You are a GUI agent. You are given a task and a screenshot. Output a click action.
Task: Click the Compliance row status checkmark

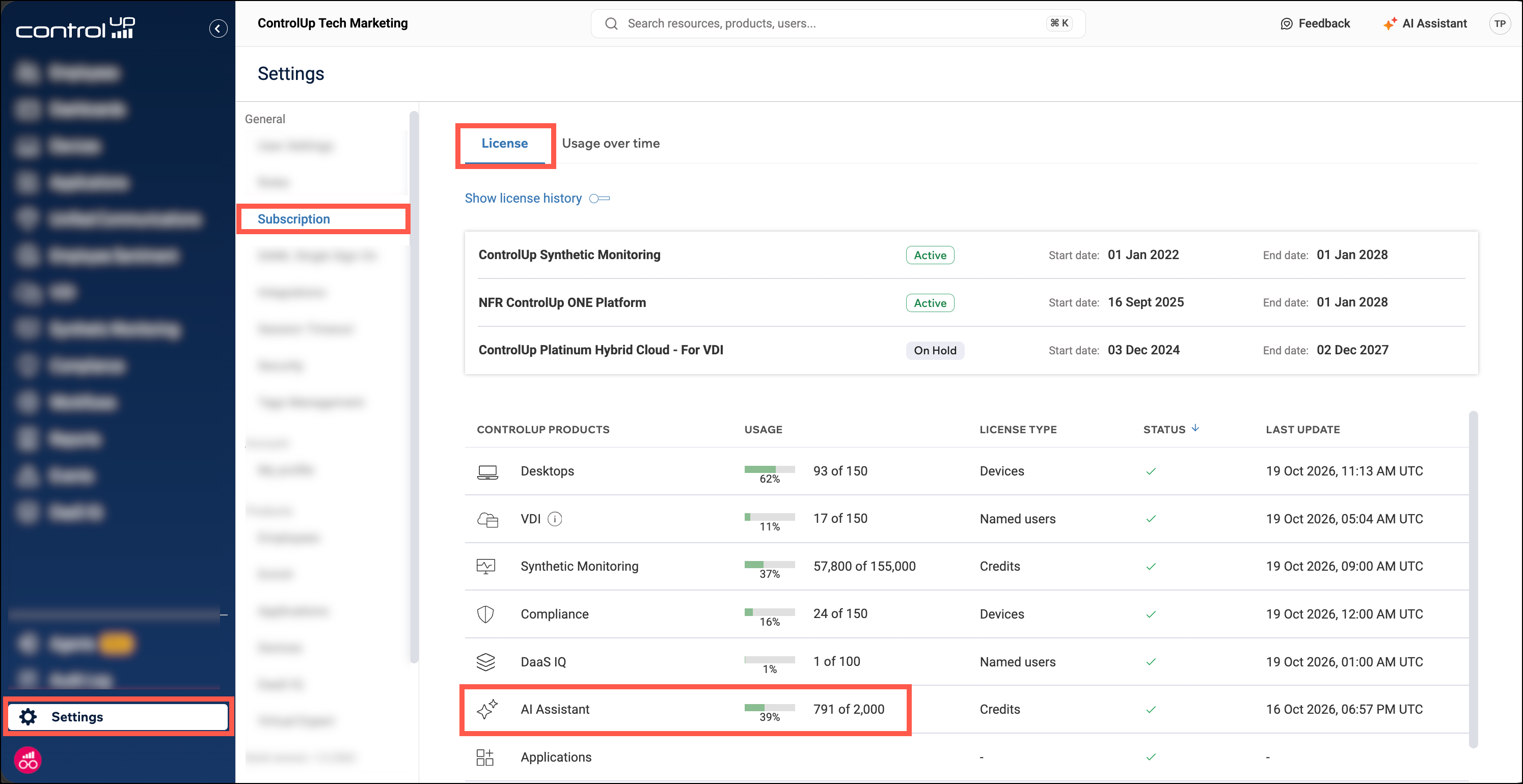1151,614
